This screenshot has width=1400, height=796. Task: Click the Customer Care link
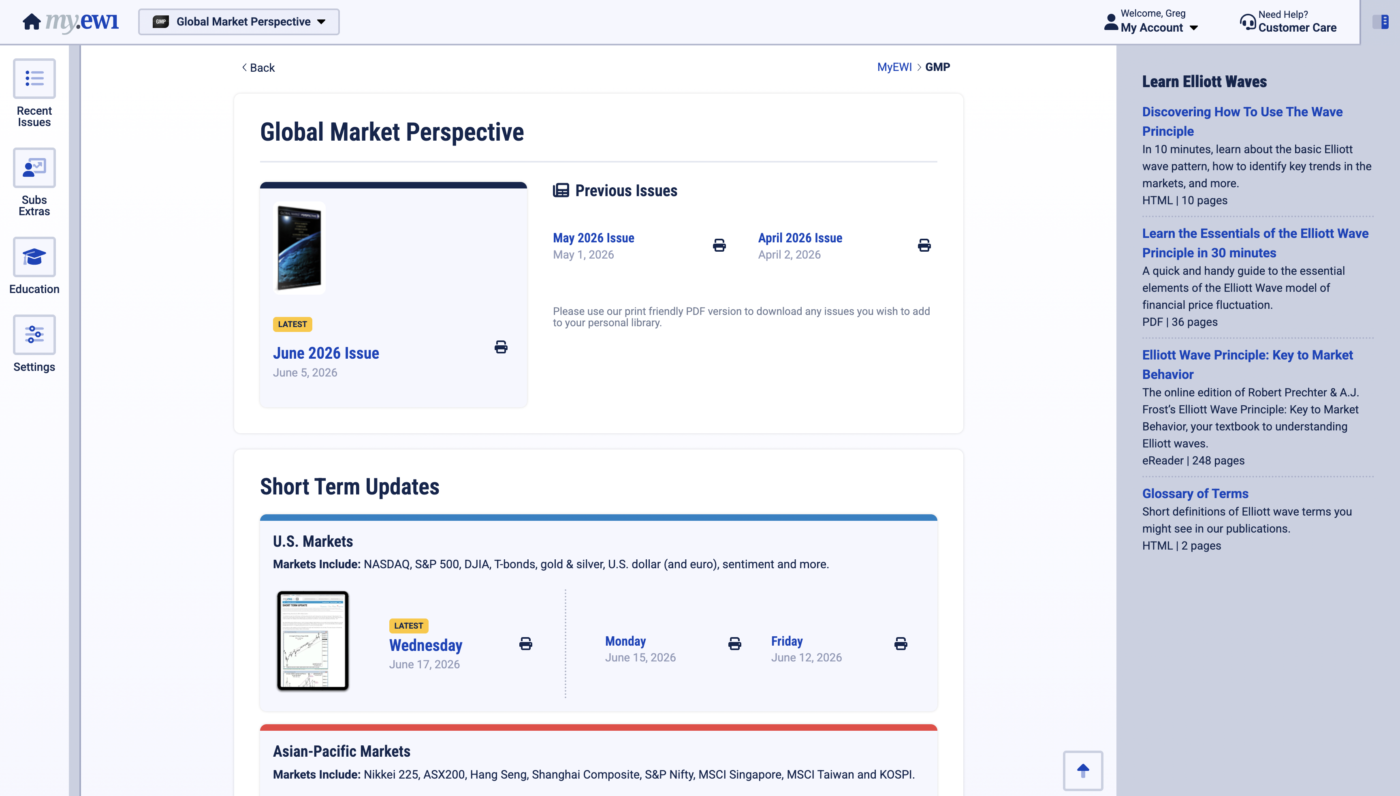(1297, 28)
